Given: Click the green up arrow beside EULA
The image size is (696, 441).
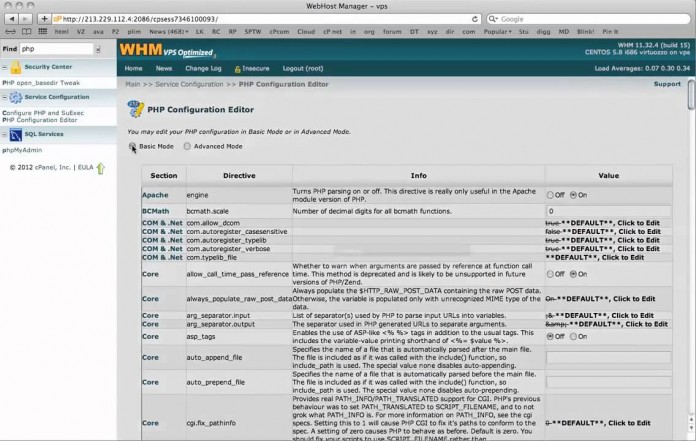Looking at the screenshot, I should 100,167.
